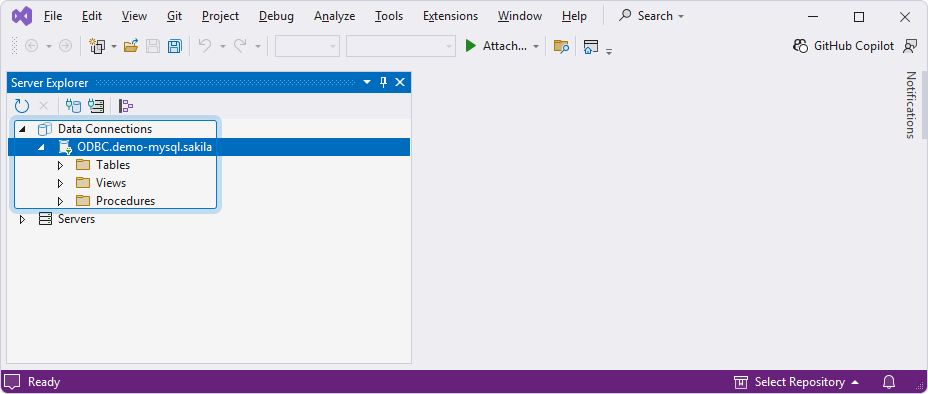Expand the Servers node

click(22, 219)
